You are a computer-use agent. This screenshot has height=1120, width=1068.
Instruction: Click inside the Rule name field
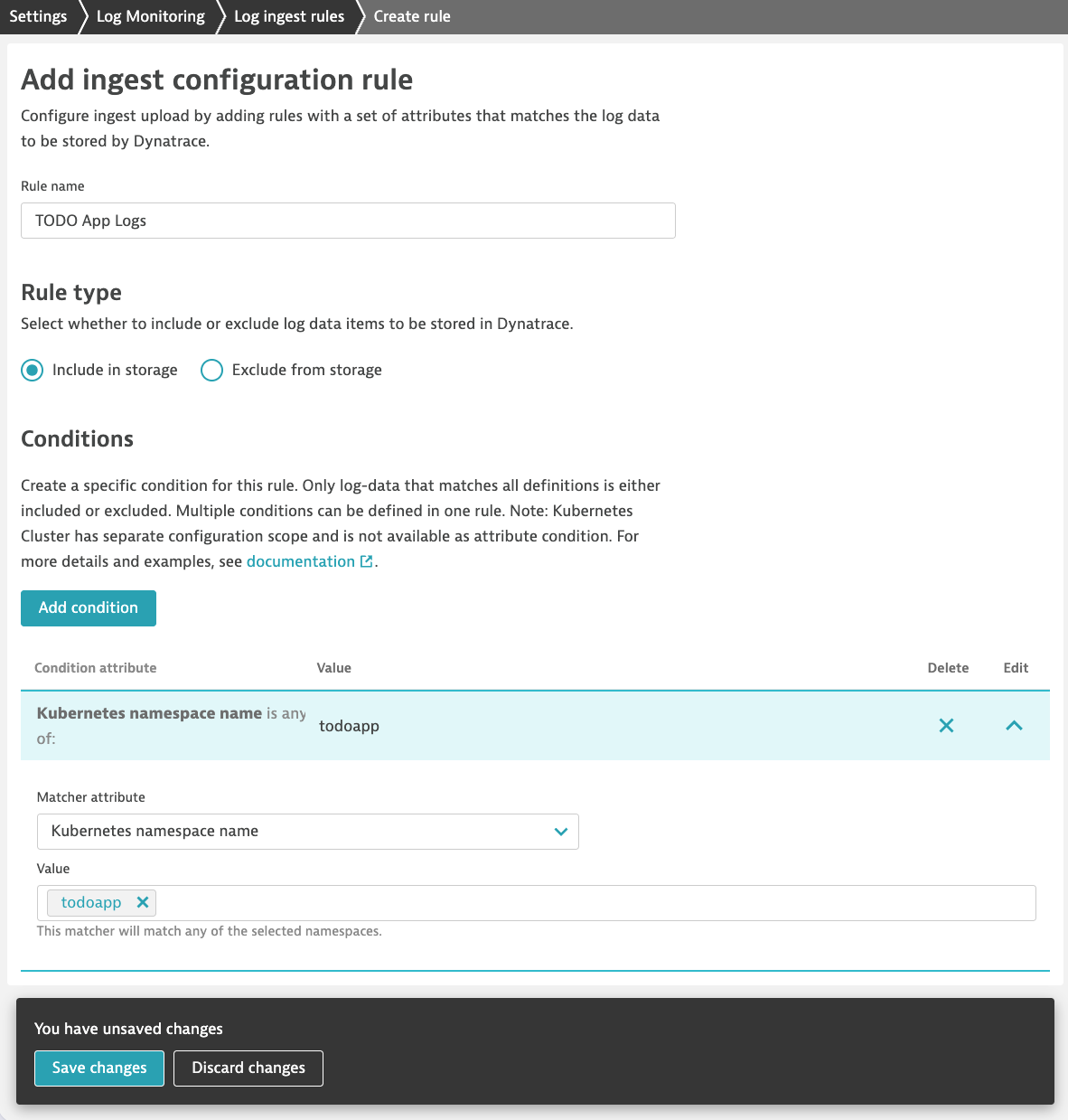(348, 221)
